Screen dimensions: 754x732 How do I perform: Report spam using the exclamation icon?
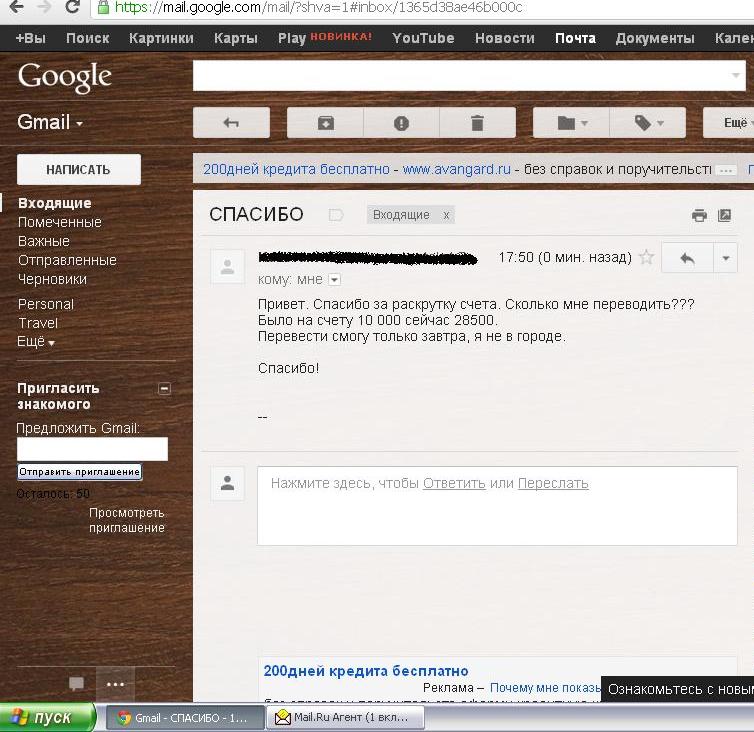tap(401, 123)
